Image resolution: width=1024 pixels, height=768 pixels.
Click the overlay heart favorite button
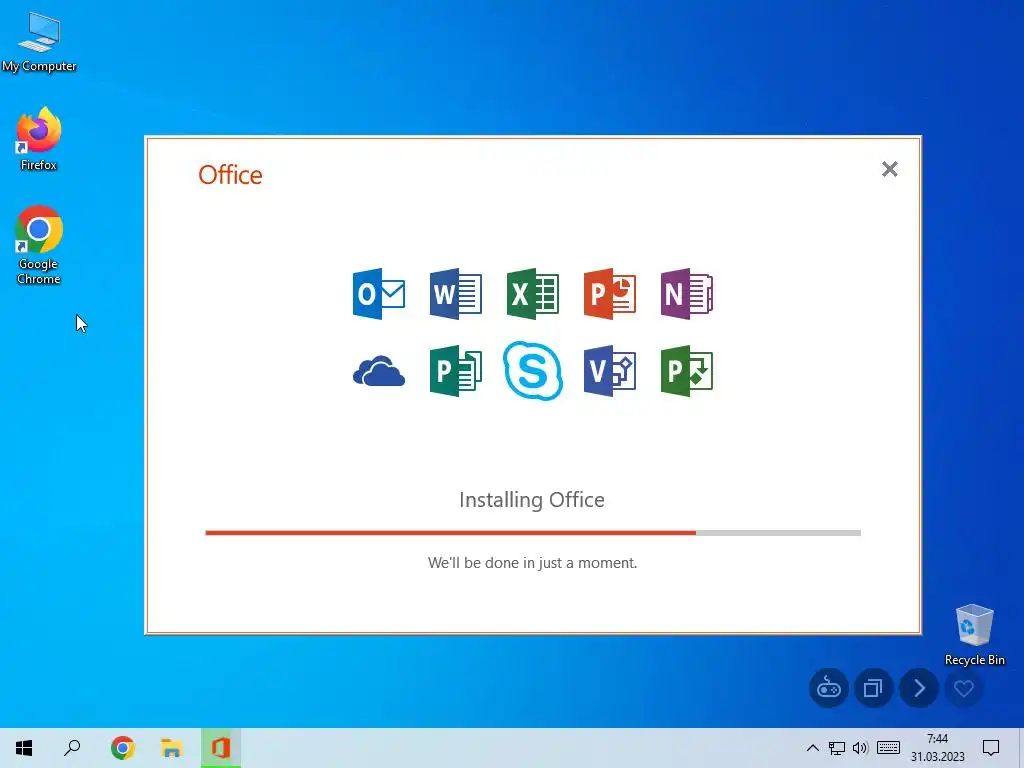[x=964, y=688]
